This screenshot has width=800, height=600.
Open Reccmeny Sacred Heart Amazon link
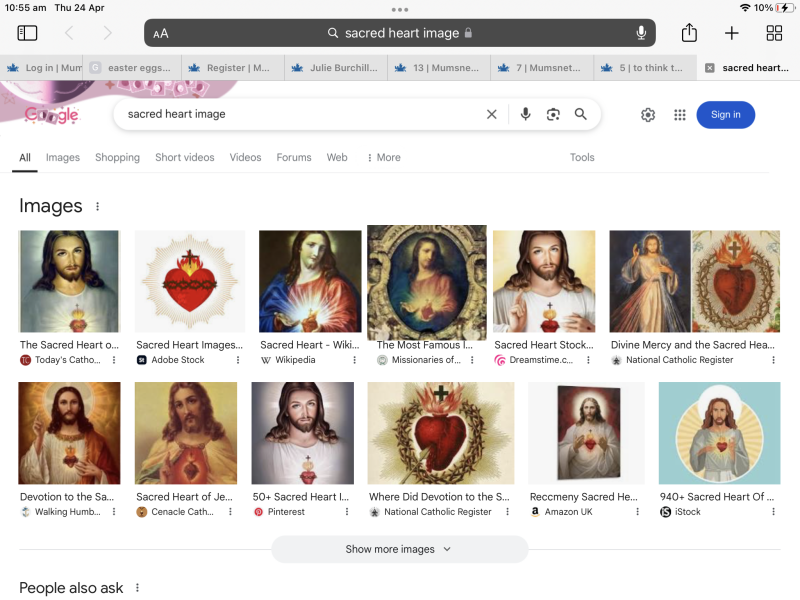(584, 497)
